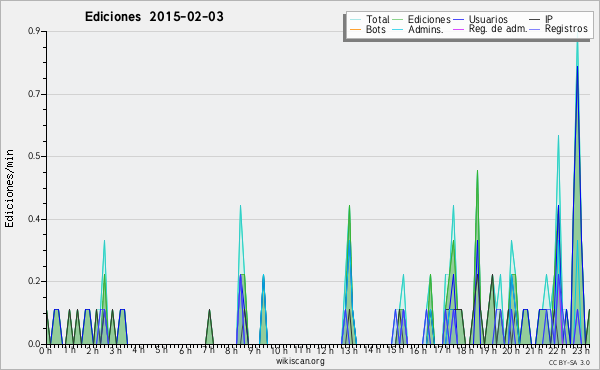Screen dimensions: 600x370
Task: Click the wikiscan.org label below chart
Action: tap(300, 361)
